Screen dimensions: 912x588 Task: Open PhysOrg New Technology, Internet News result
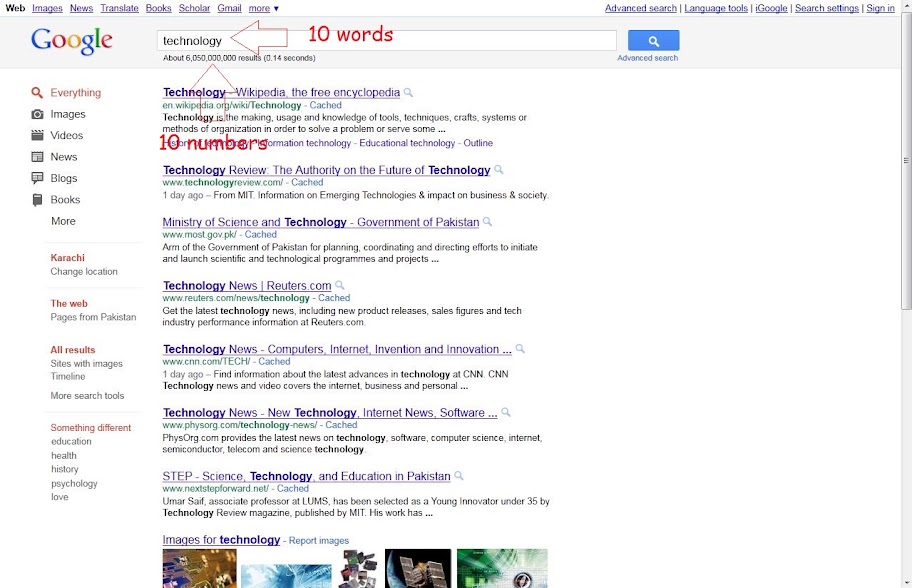point(330,412)
